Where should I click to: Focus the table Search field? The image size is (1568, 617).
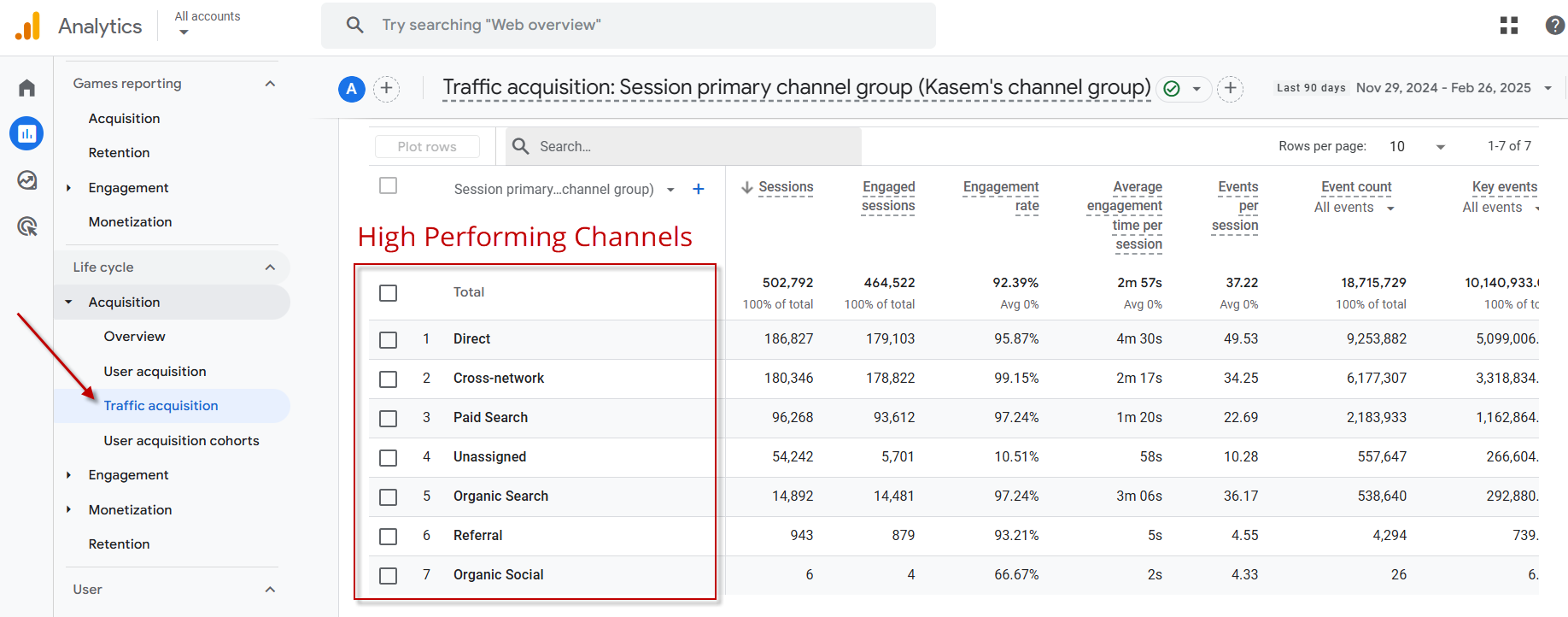tap(683, 146)
